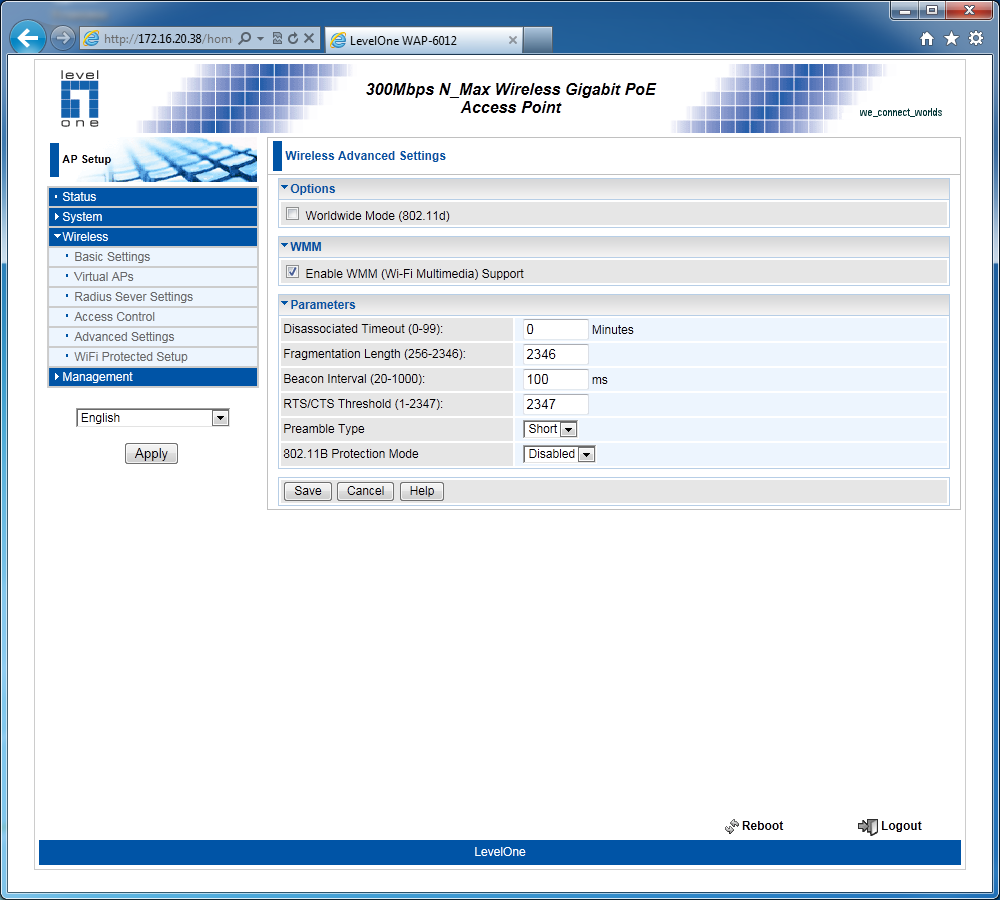Expand the Management menu
The image size is (1000, 900).
[x=153, y=377]
